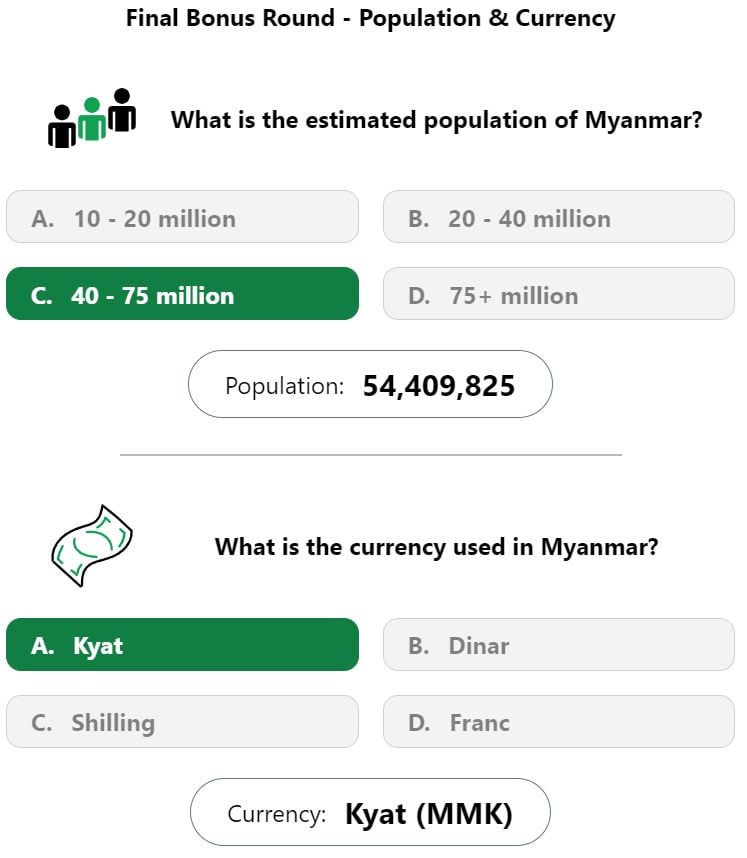
Task: Choose the Dinar currency option
Action: [559, 645]
